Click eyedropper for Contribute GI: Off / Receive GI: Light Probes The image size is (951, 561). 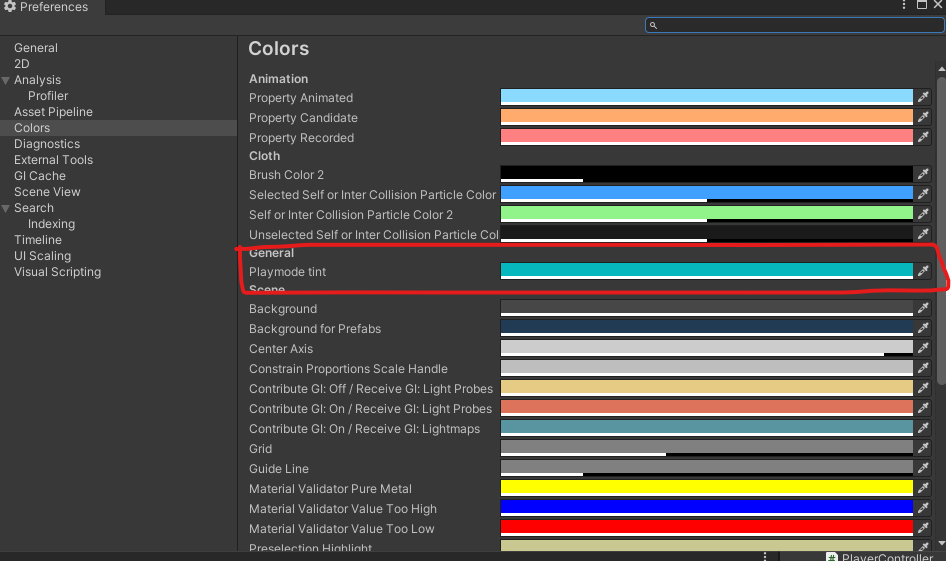coord(923,388)
